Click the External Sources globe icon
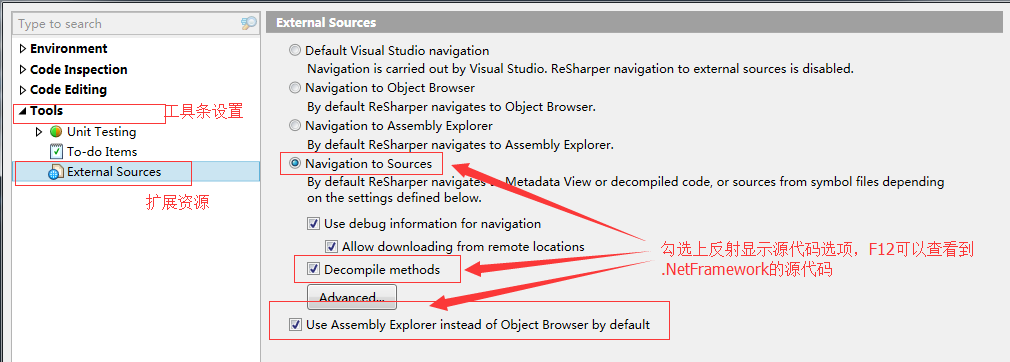Viewport: 1010px width, 362px height. coord(56,172)
